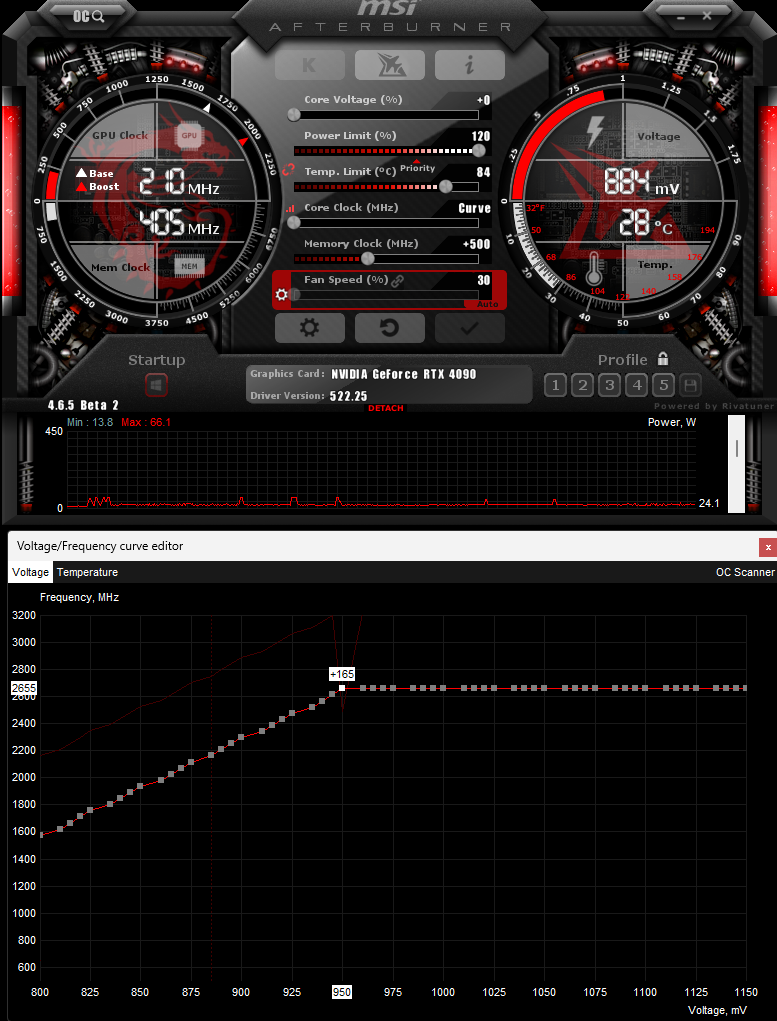Click the 884 mV voltage readout
777x1021 pixels.
point(642,182)
